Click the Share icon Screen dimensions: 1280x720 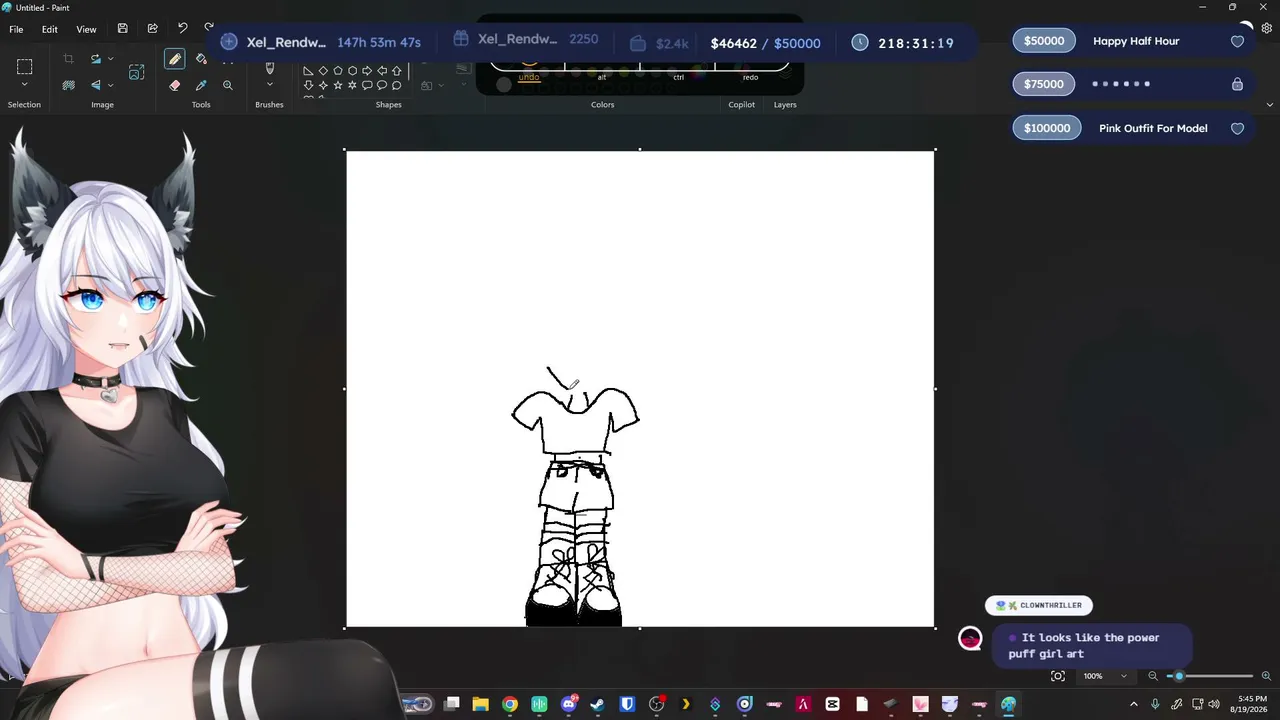(152, 29)
